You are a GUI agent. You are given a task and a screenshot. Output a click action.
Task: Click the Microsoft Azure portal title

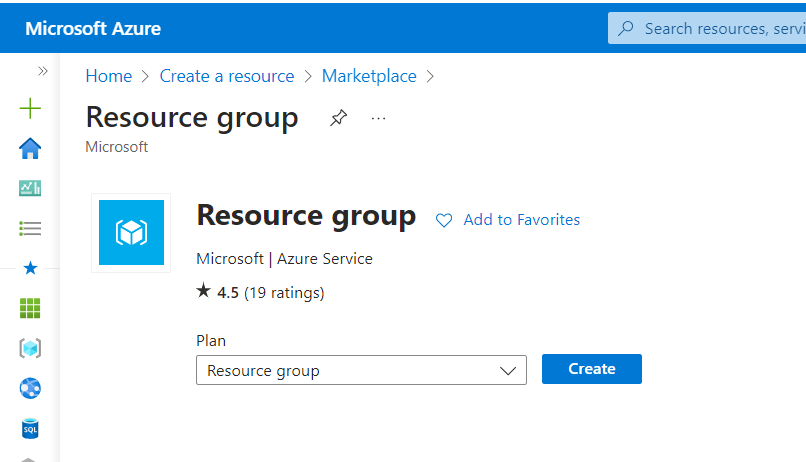click(x=93, y=28)
